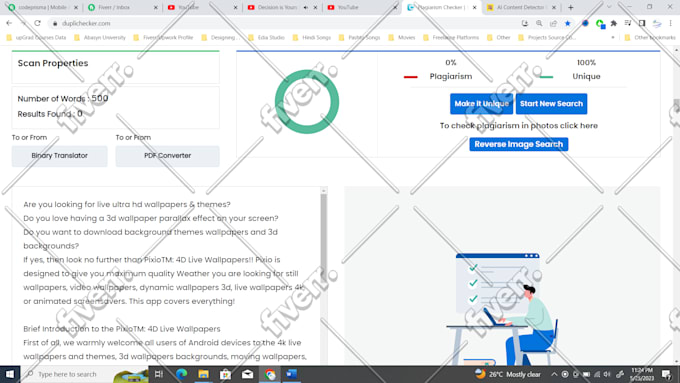Mute the Decision is Yours tab audio icon
This screenshot has width=680, height=383.
pos(306,7)
